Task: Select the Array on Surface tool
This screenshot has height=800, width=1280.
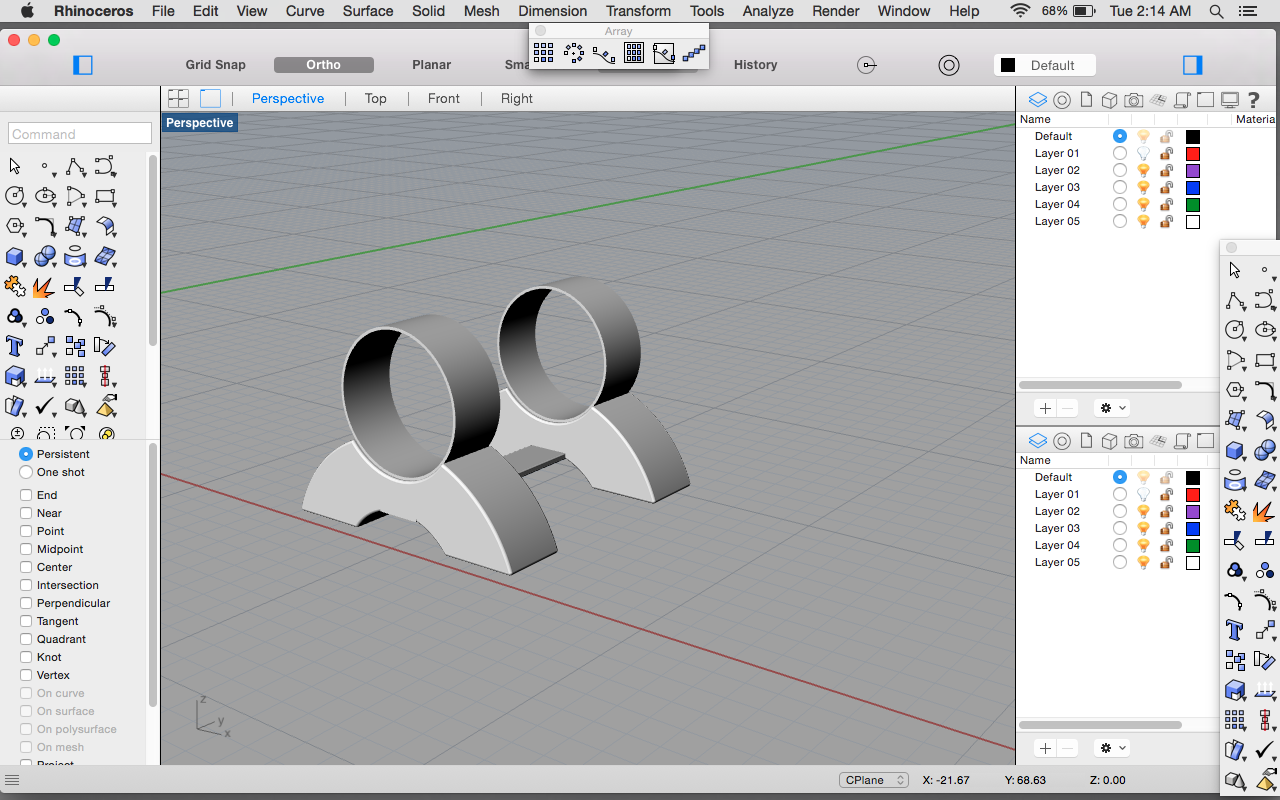Action: pyautogui.click(x=634, y=53)
